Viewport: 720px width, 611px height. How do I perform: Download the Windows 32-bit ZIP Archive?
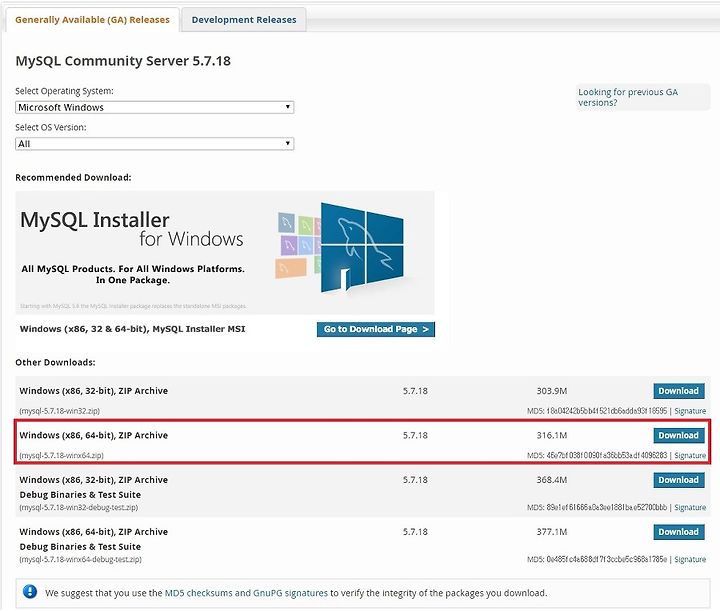coord(679,391)
